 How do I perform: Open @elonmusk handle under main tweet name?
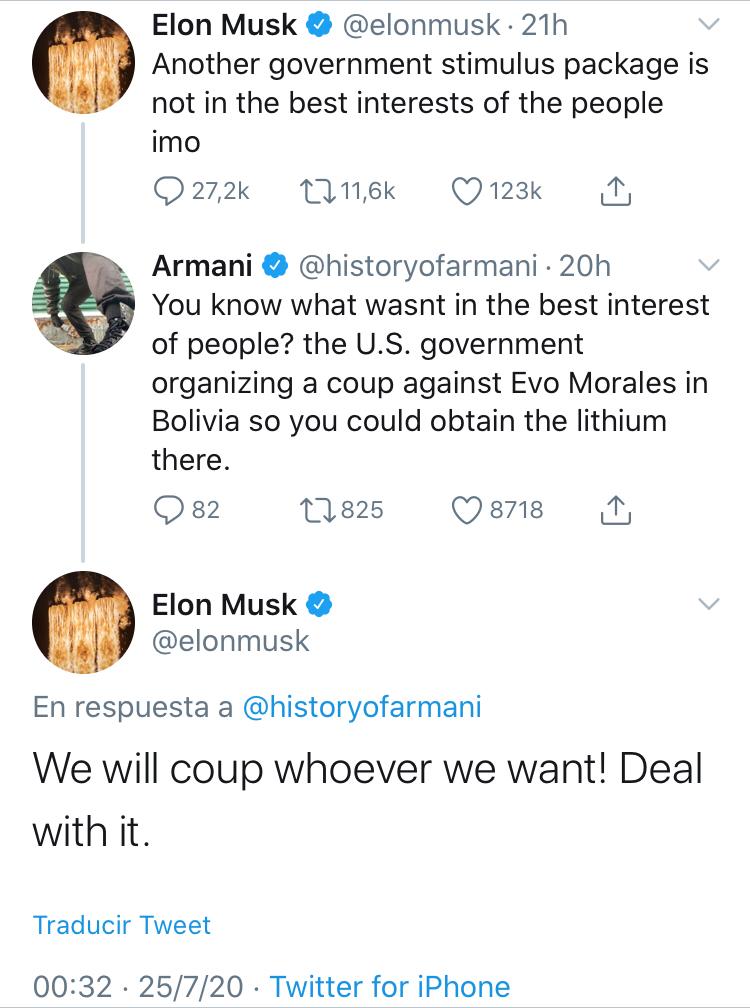[x=231, y=641]
